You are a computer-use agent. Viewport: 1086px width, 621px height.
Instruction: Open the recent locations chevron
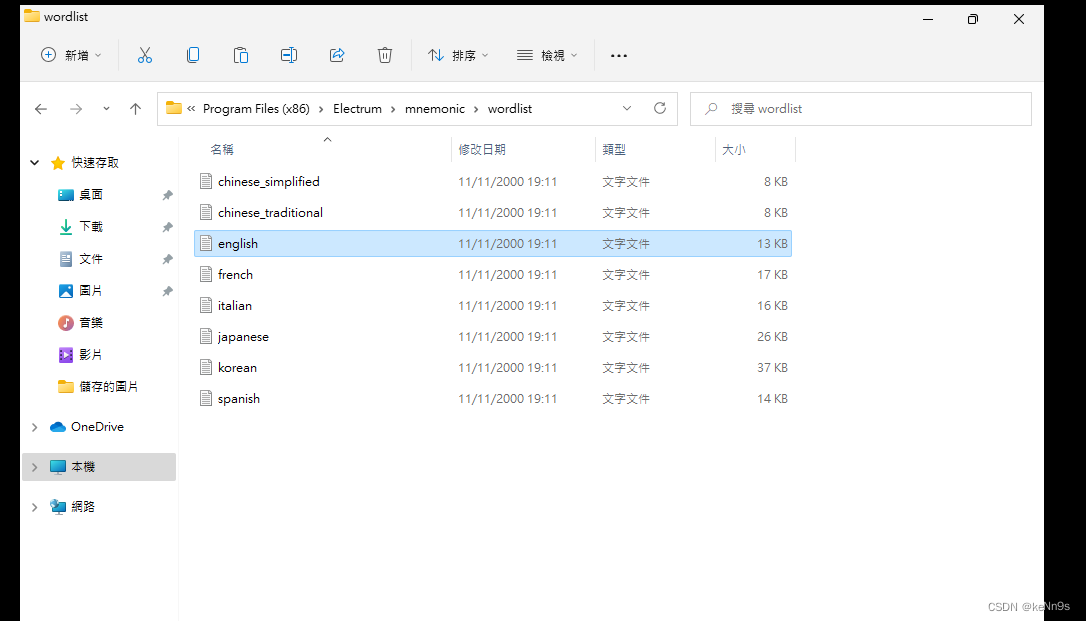(106, 109)
